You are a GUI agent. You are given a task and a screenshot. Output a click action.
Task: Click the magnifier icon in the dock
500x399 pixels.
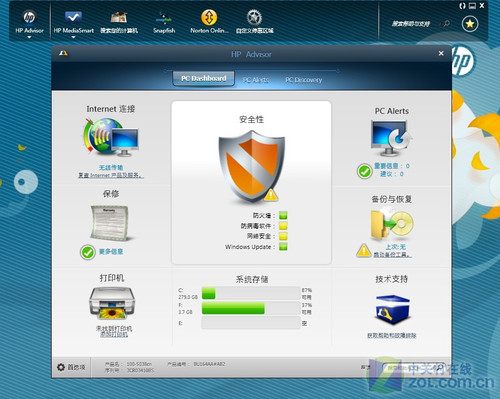pos(445,24)
